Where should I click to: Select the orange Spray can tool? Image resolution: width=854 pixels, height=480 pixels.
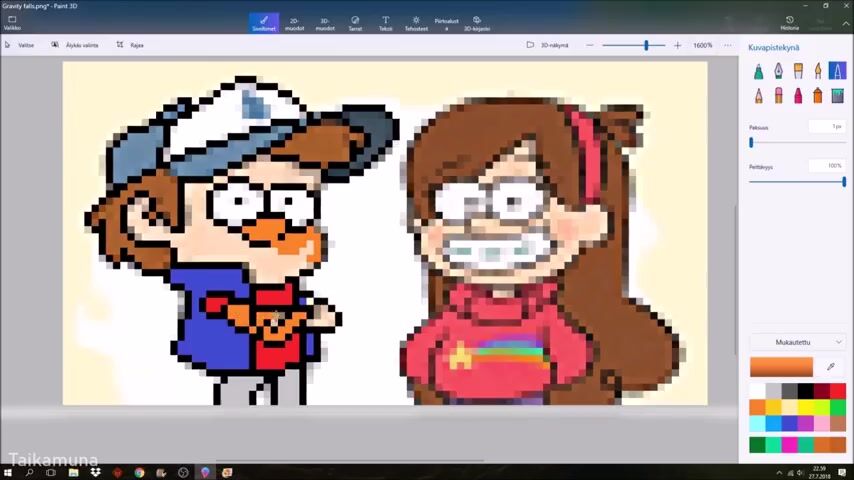(x=818, y=96)
